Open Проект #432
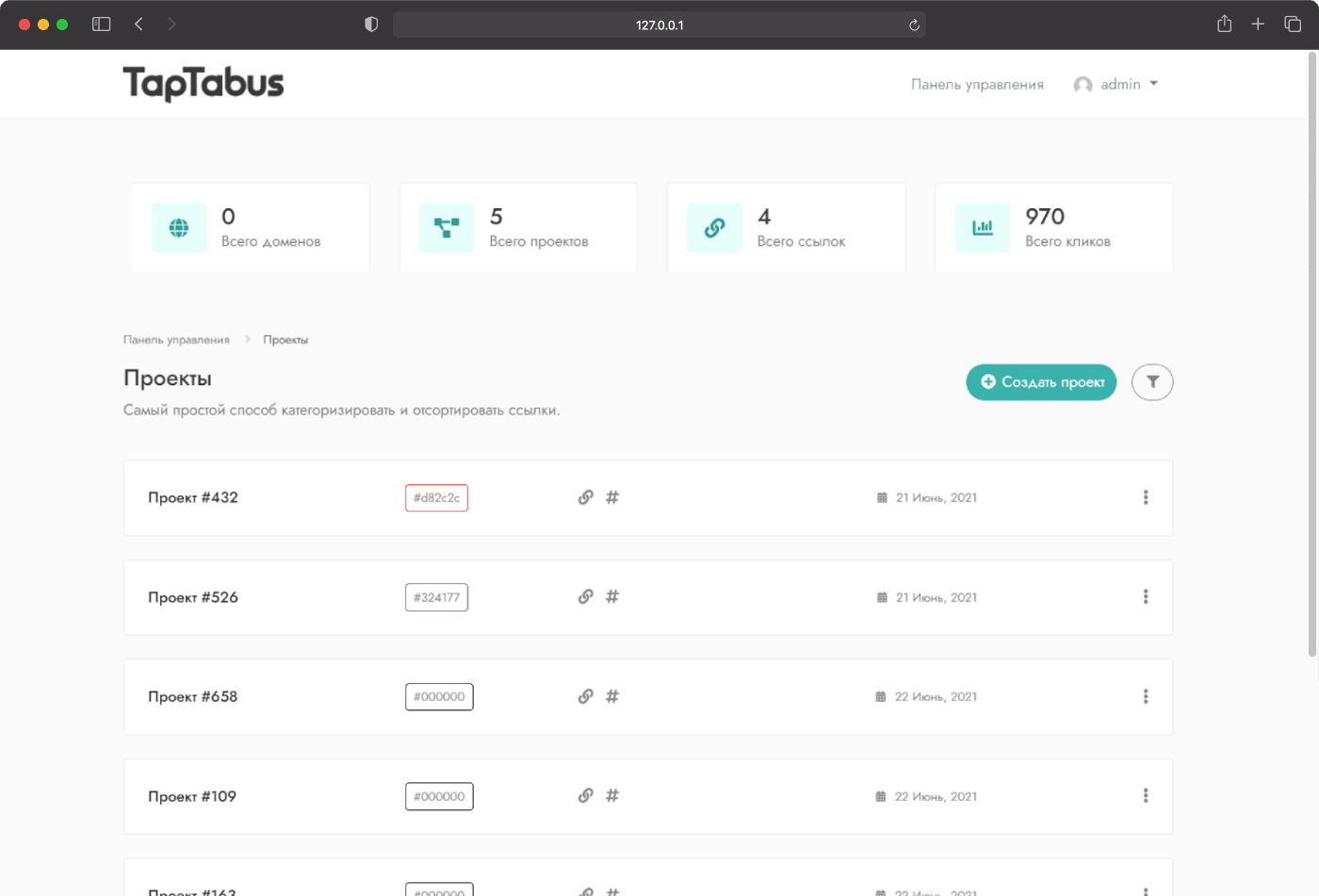Screen dimensions: 1319x896 click(x=193, y=497)
